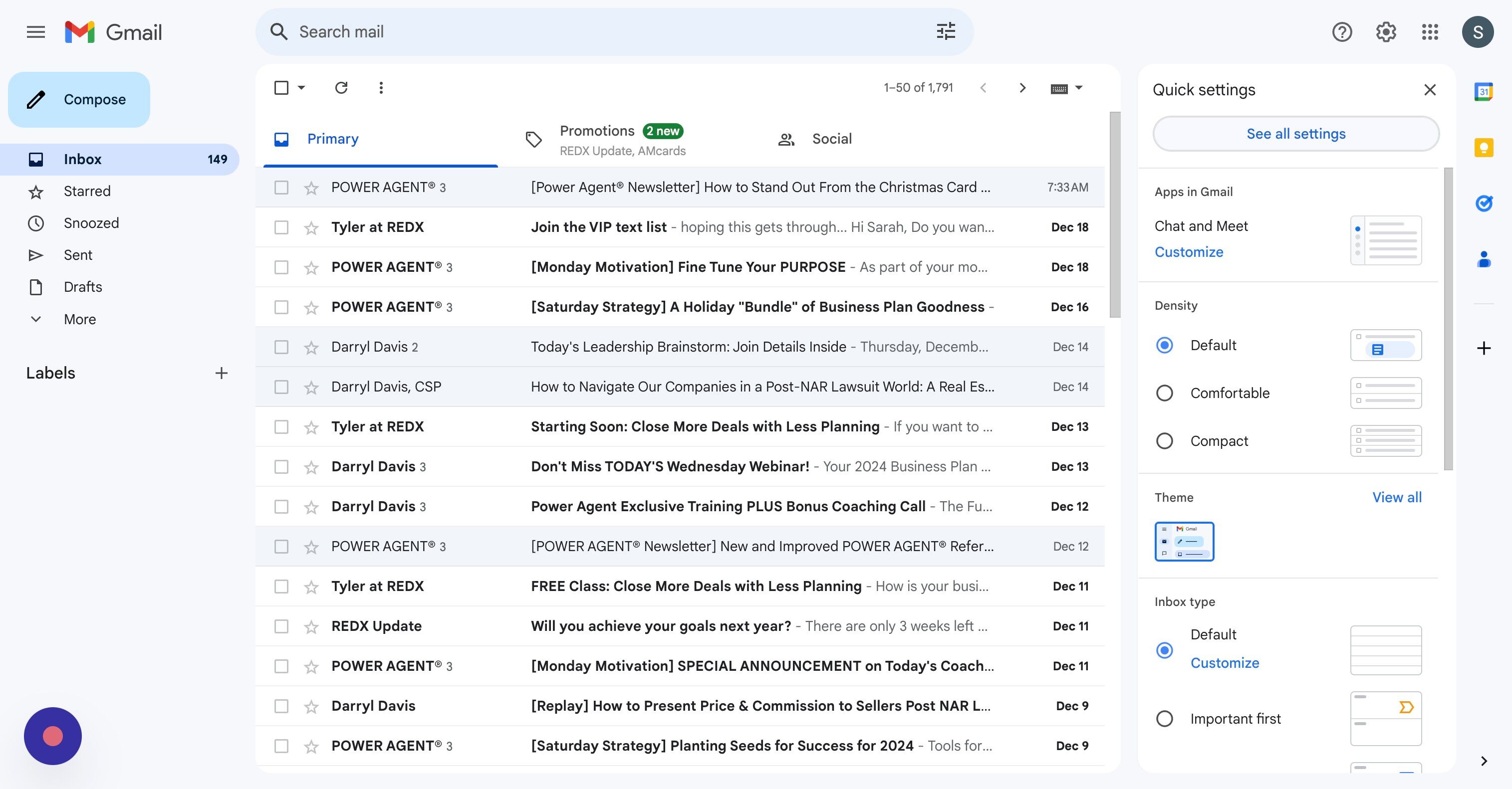Viewport: 1512px width, 789px height.
Task: Open Google Calendar in side panel
Action: pyautogui.click(x=1483, y=91)
